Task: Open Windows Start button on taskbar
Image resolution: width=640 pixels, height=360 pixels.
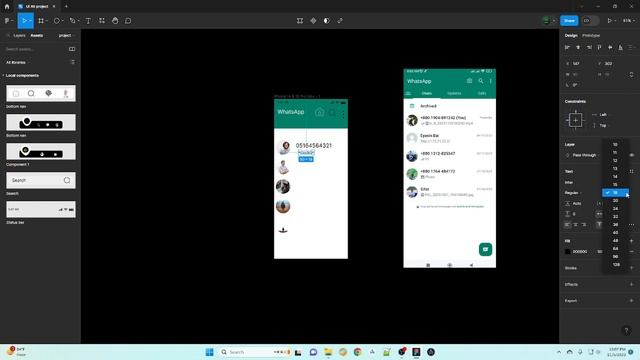Action: click(209, 352)
